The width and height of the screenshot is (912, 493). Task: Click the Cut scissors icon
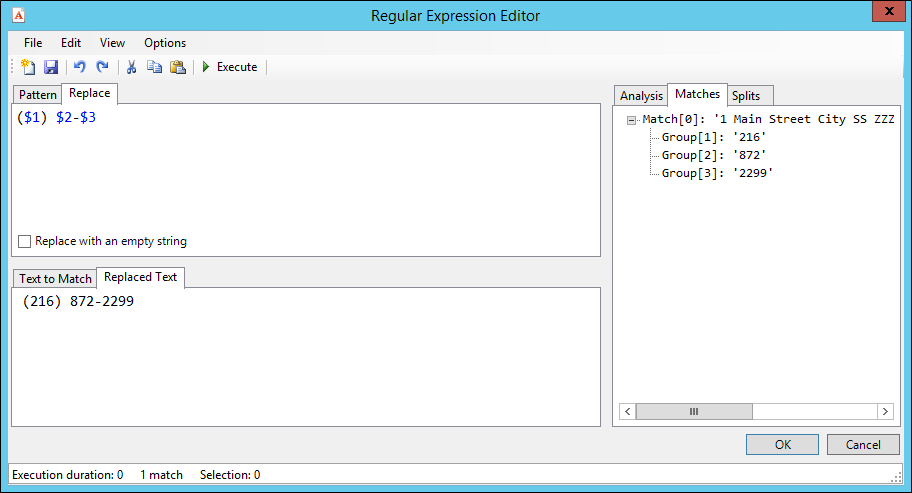pyautogui.click(x=131, y=67)
